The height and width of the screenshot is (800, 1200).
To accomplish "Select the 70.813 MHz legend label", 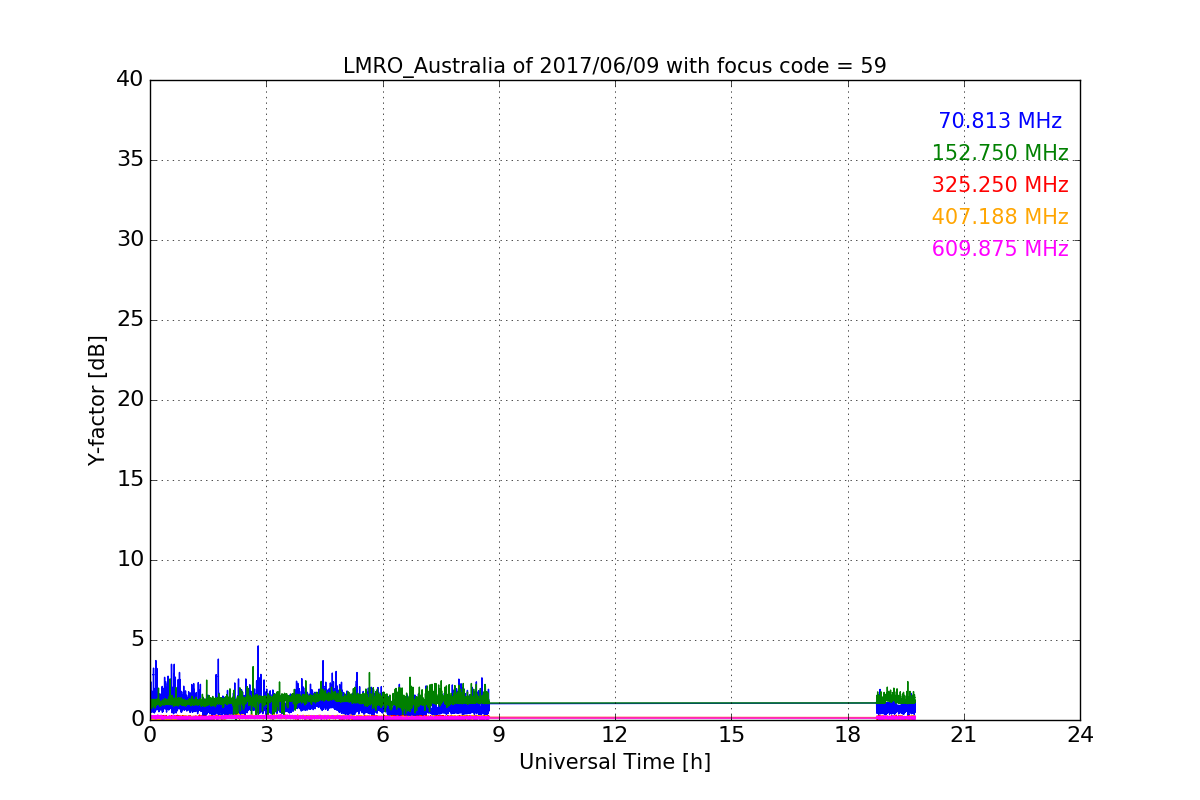I will (x=999, y=121).
